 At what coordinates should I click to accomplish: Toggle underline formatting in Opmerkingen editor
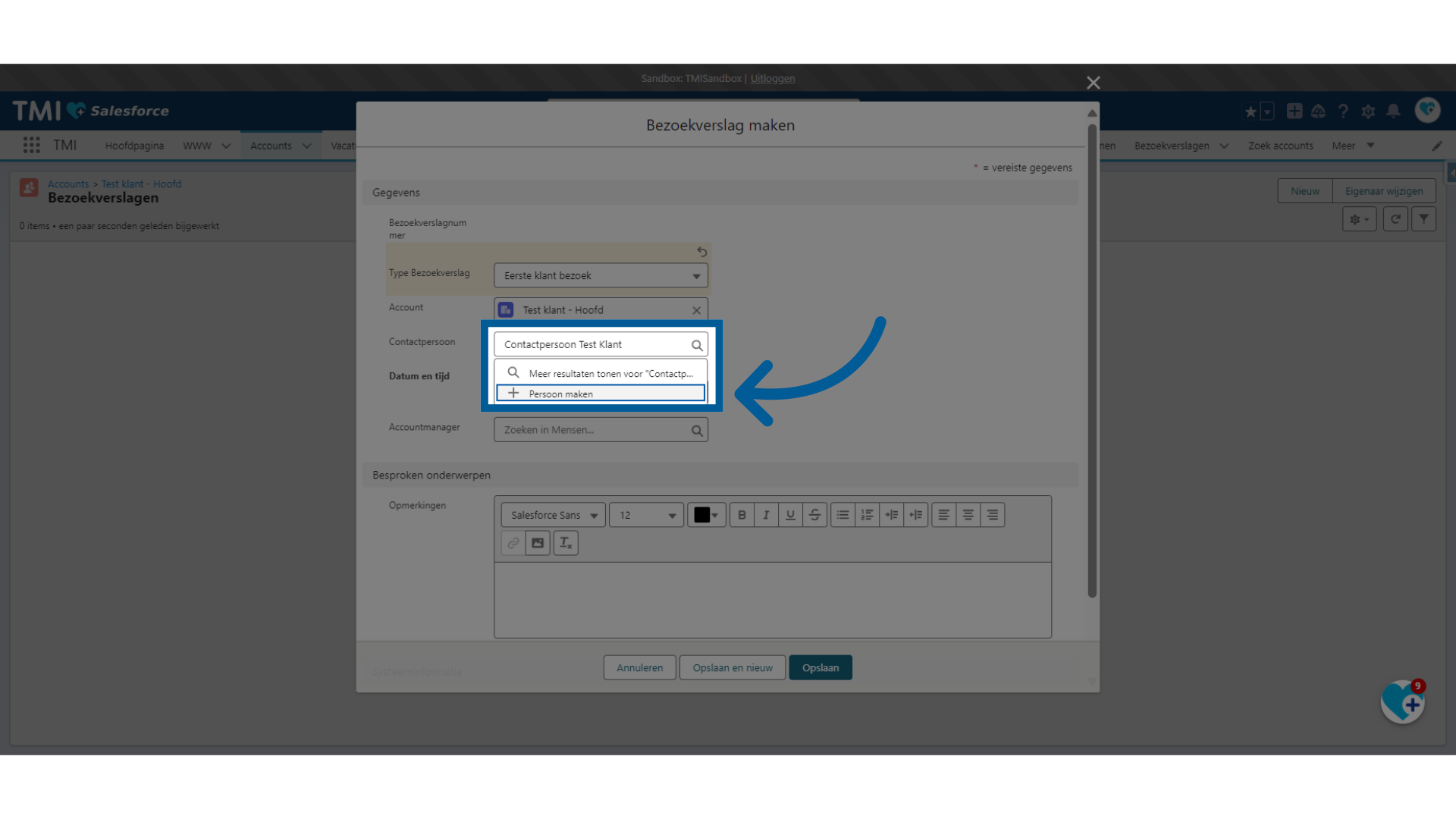[790, 515]
